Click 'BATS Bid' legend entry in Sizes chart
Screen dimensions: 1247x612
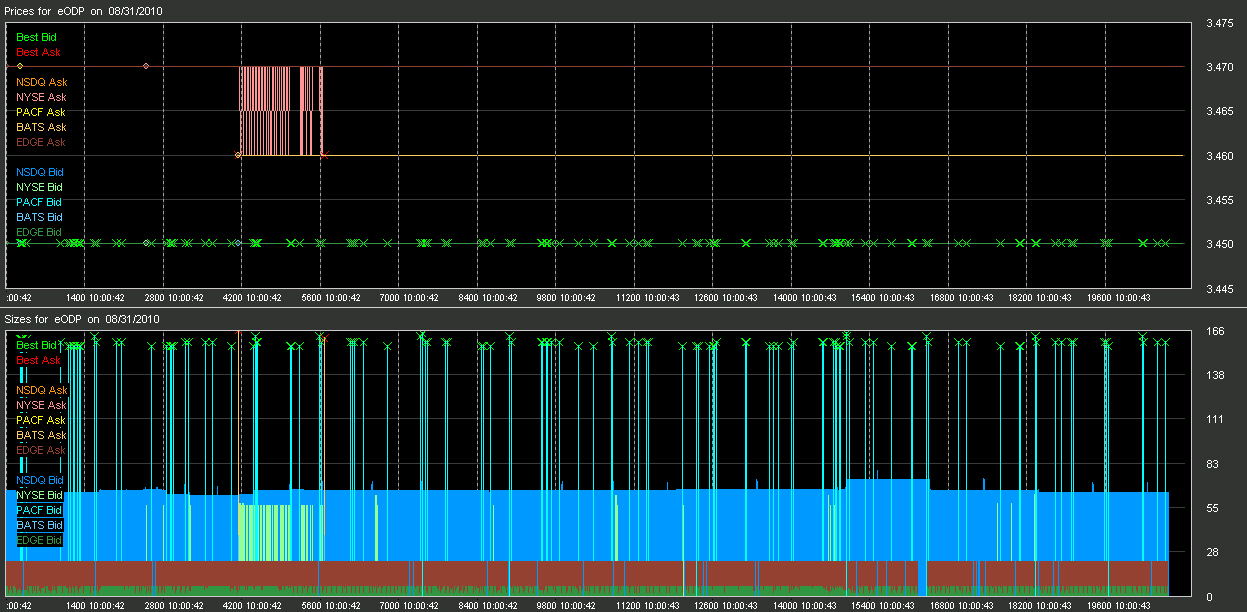[x=39, y=525]
